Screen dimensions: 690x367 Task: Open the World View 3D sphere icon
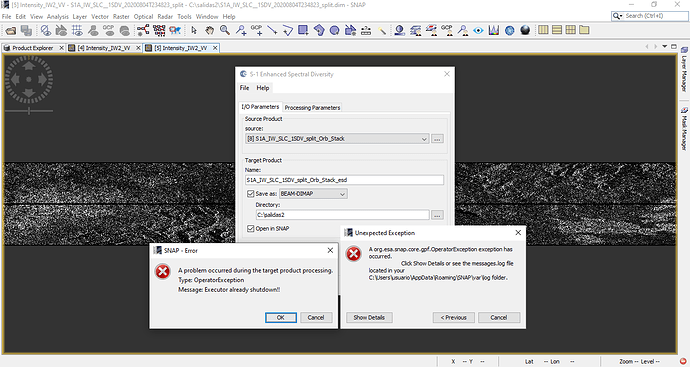point(525,30)
